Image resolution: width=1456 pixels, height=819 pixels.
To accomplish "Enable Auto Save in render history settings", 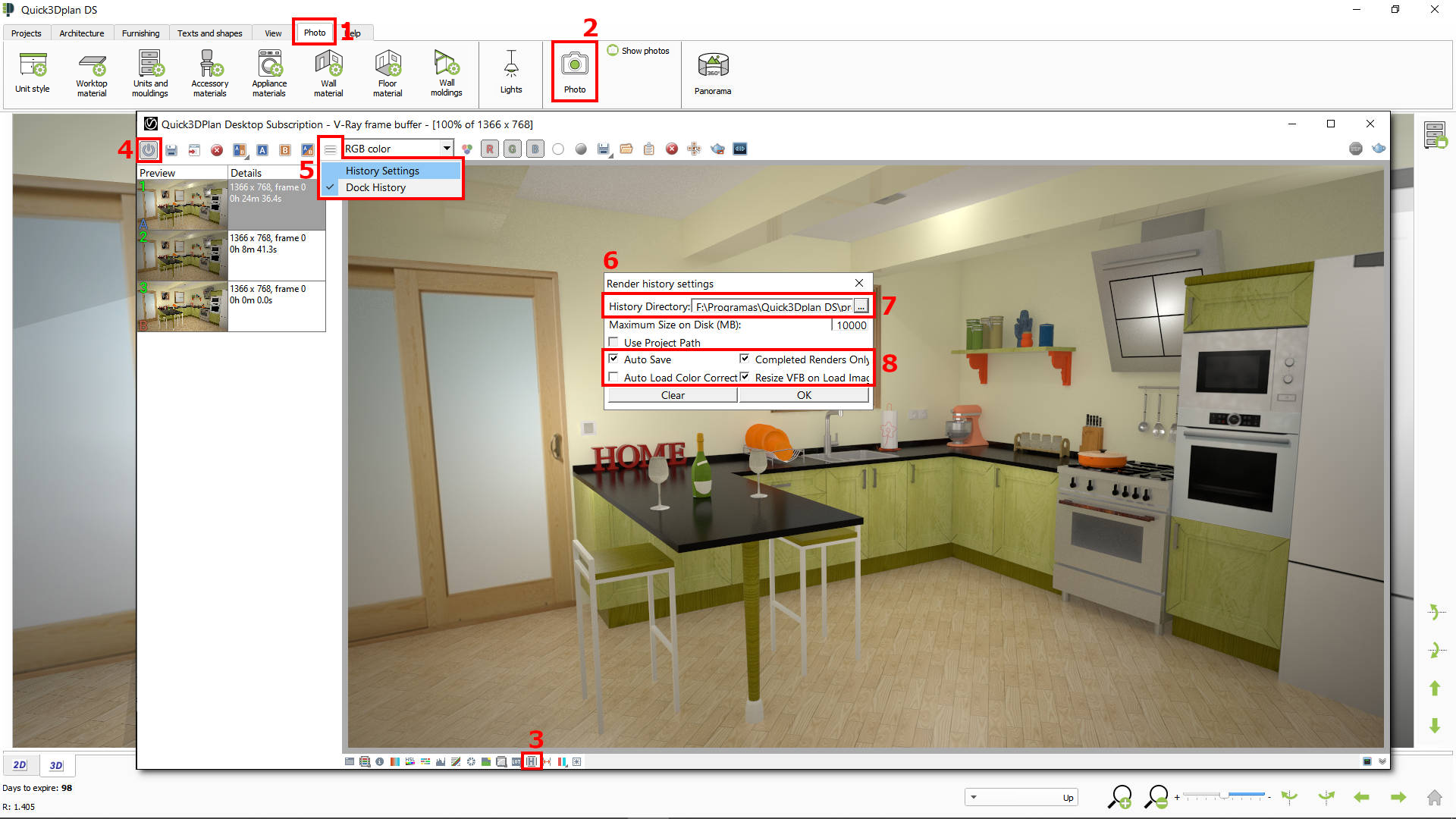I will click(x=613, y=359).
